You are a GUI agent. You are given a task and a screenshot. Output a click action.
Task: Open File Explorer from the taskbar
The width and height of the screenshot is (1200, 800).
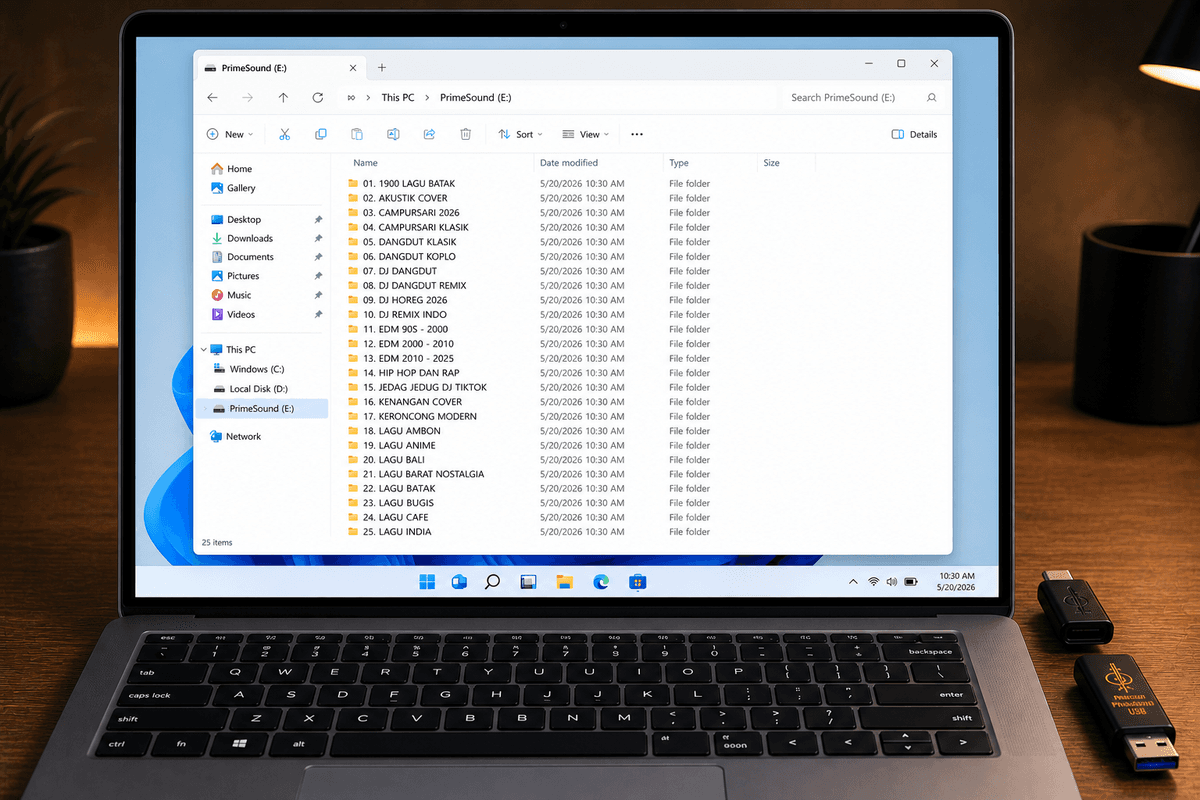[x=564, y=582]
